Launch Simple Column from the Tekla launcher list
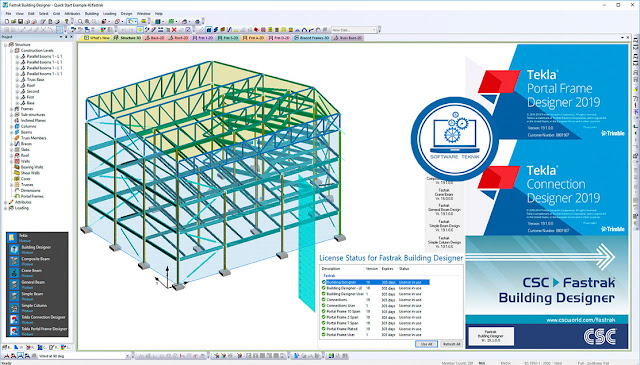Viewport: 640px width, 365px height. 37,307
